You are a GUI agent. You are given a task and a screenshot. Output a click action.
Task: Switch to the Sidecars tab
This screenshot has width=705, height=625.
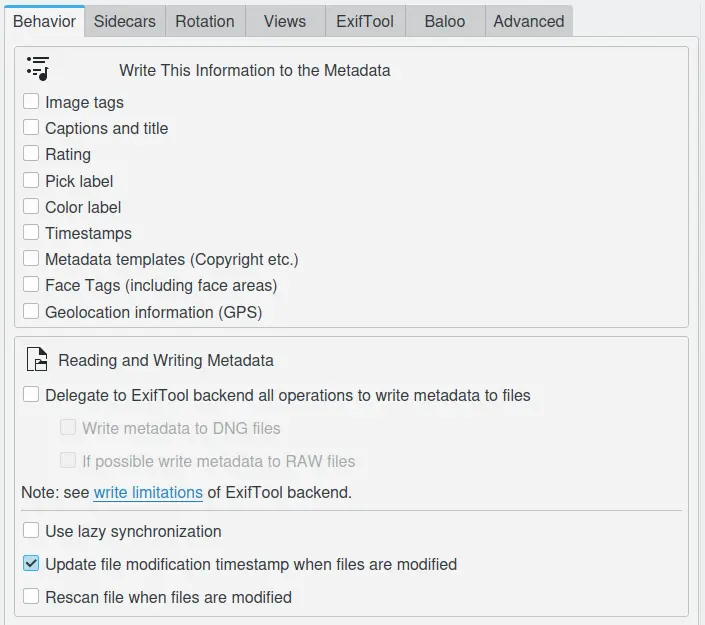click(x=125, y=21)
